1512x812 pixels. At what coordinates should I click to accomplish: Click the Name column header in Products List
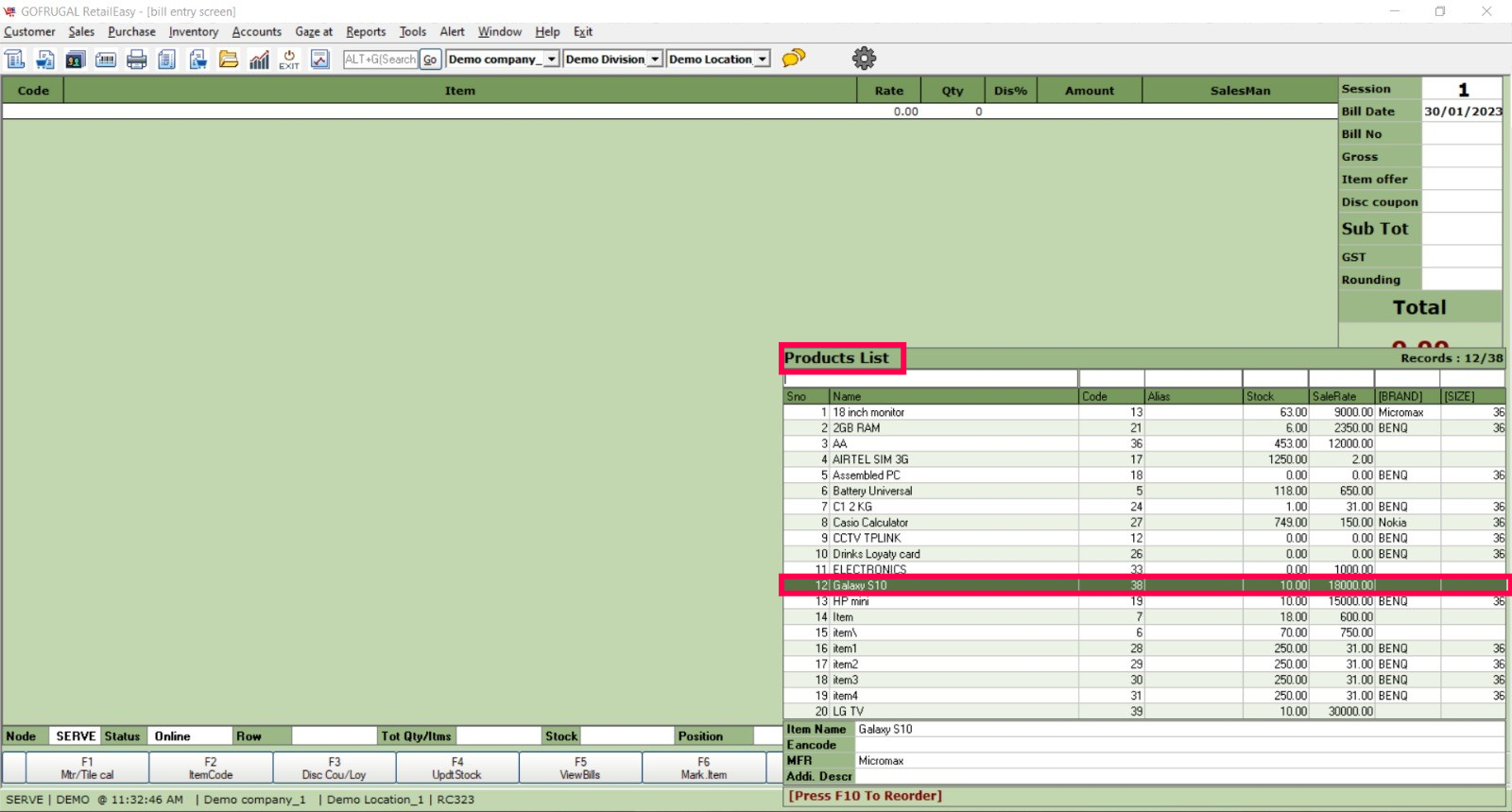tap(954, 396)
